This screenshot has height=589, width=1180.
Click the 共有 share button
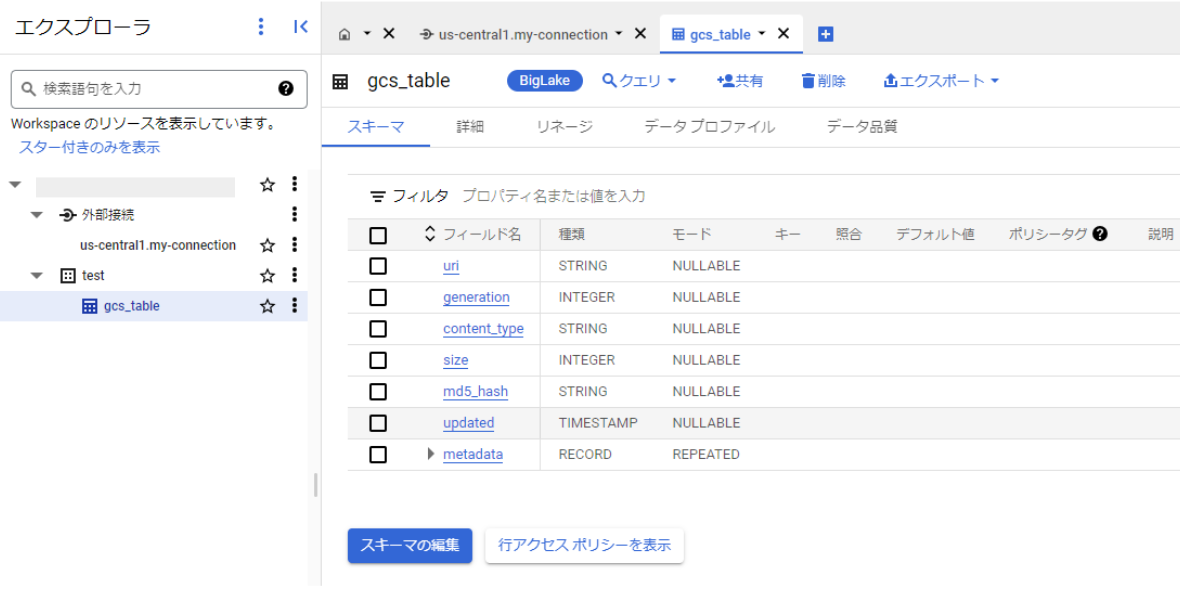click(740, 81)
